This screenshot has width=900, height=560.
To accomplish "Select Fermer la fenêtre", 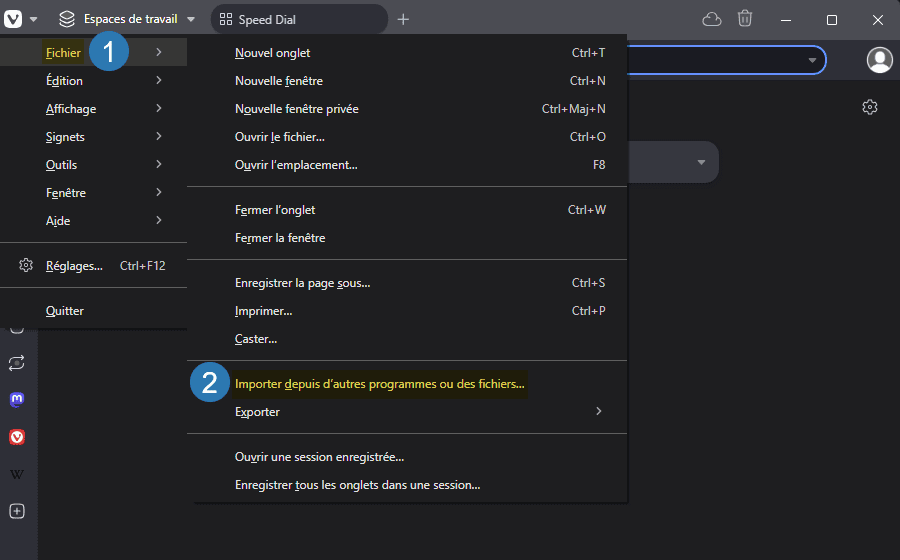I will tap(407, 238).
